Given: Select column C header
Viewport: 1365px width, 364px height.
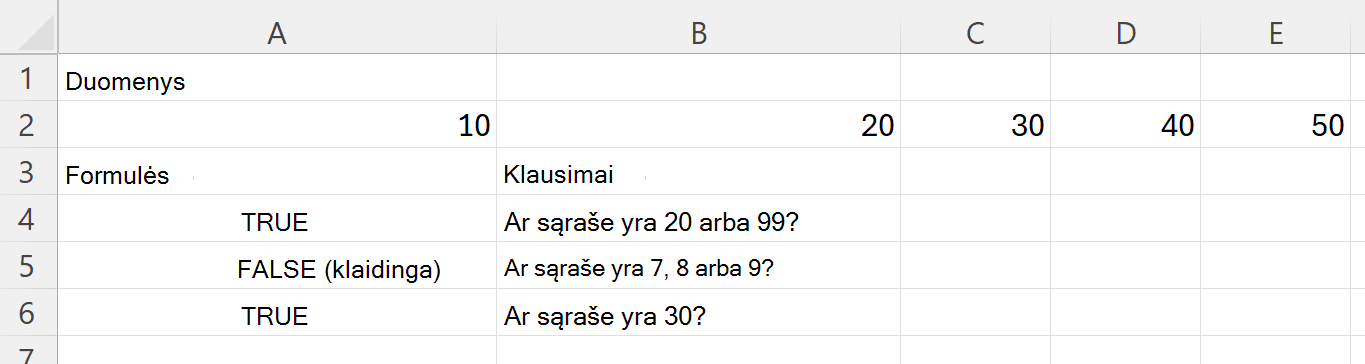Looking at the screenshot, I should (x=975, y=33).
